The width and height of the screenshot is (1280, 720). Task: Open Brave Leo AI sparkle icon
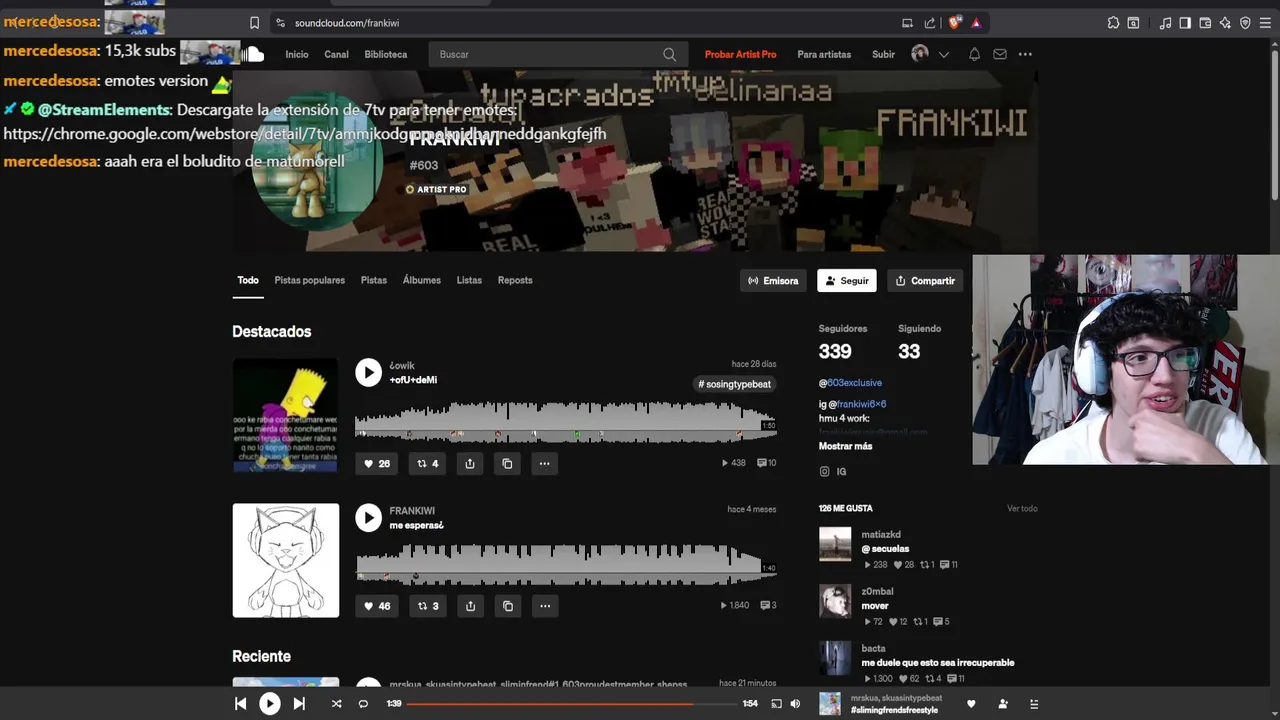[x=1225, y=23]
